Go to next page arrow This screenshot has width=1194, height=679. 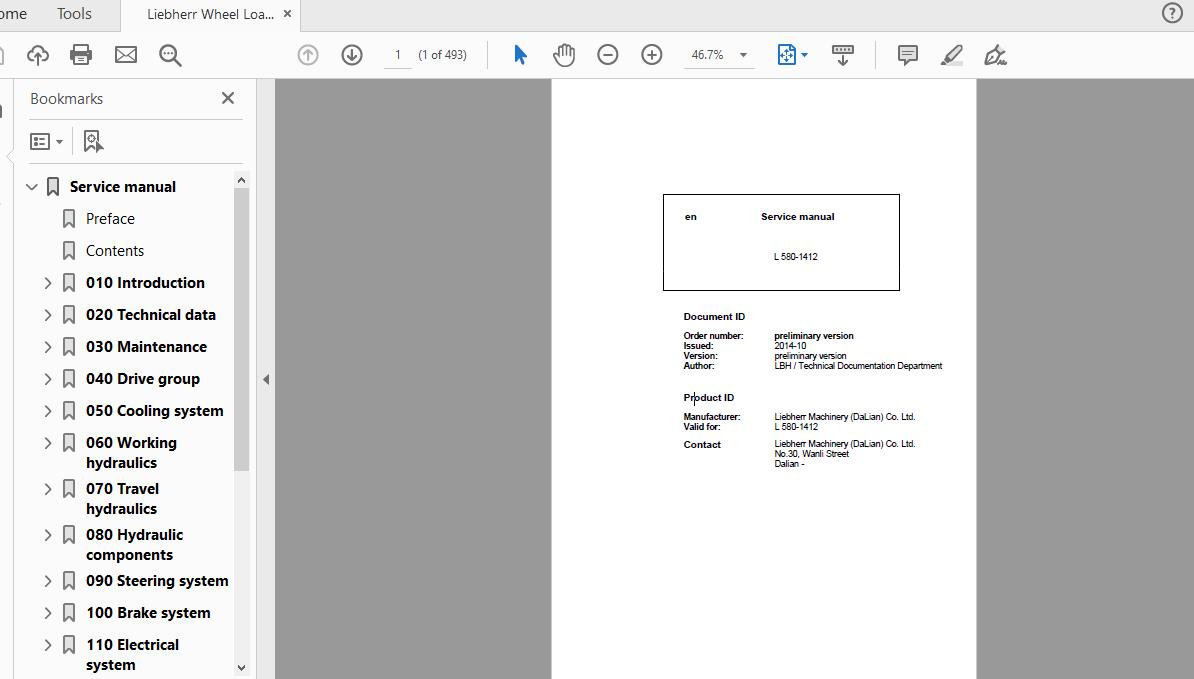(x=352, y=55)
